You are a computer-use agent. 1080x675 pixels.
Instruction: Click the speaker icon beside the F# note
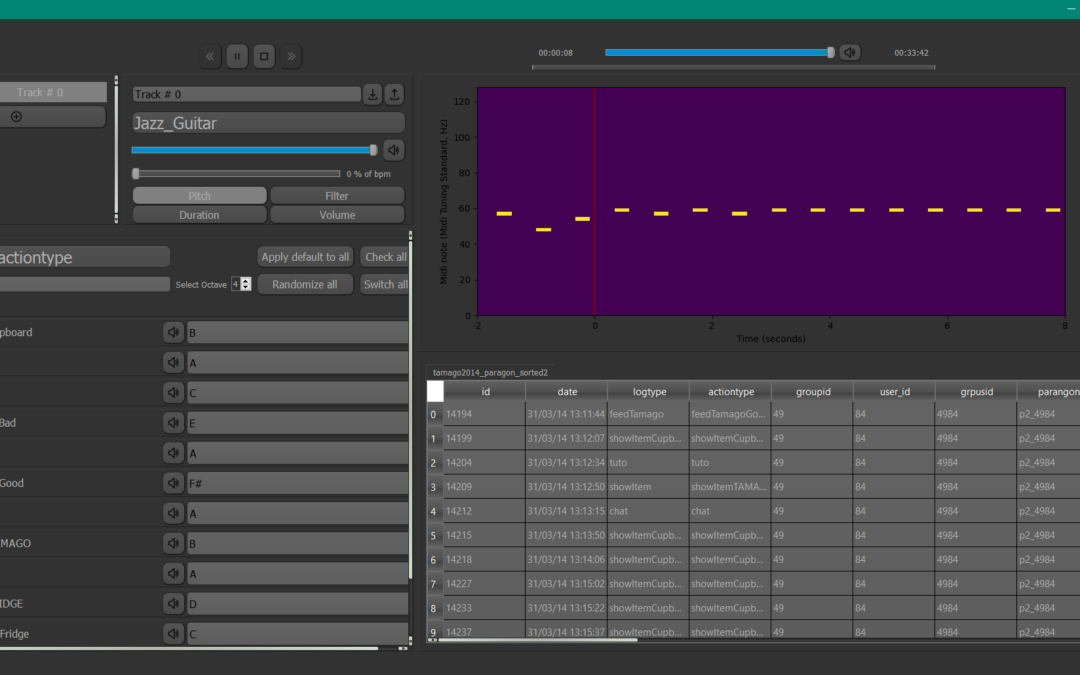coord(173,484)
